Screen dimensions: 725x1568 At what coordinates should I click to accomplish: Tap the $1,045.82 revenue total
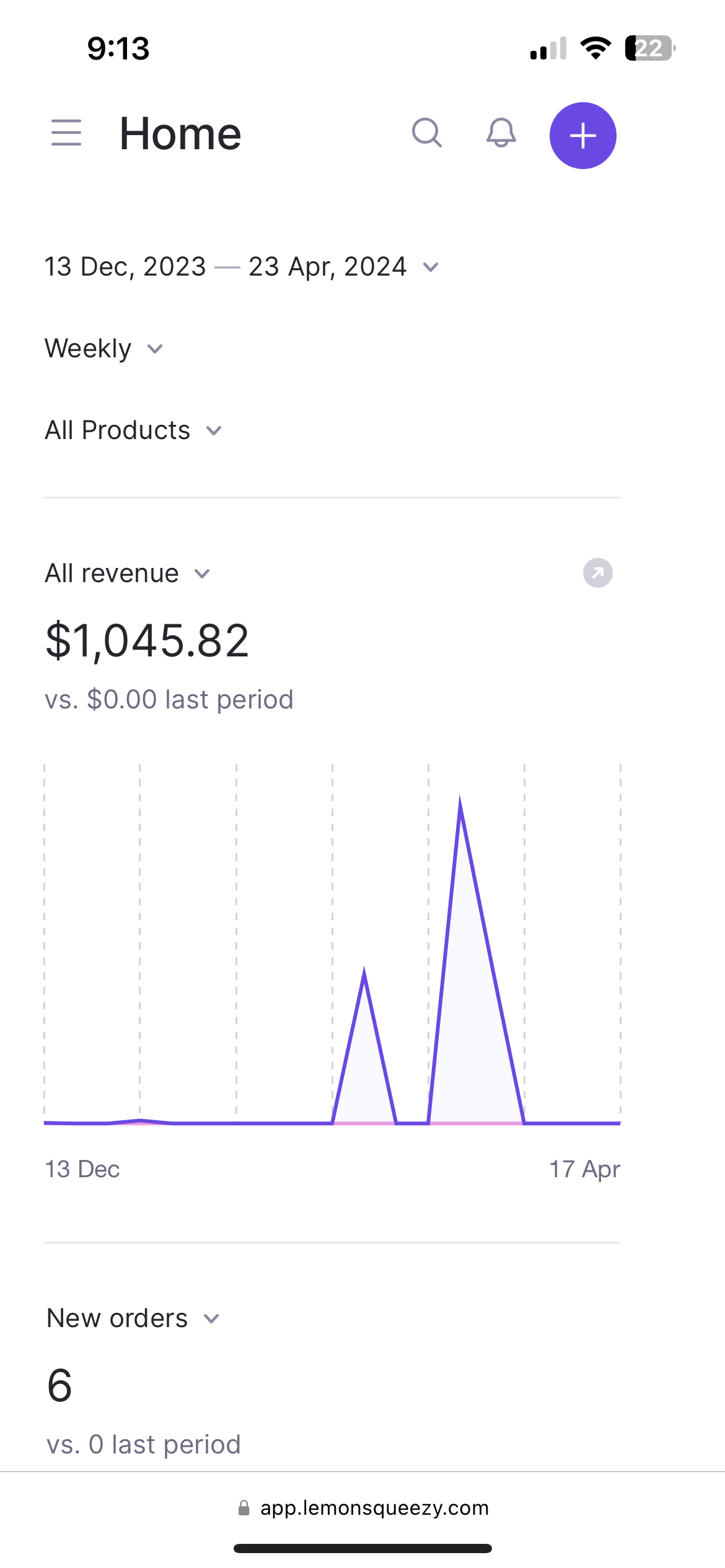147,640
